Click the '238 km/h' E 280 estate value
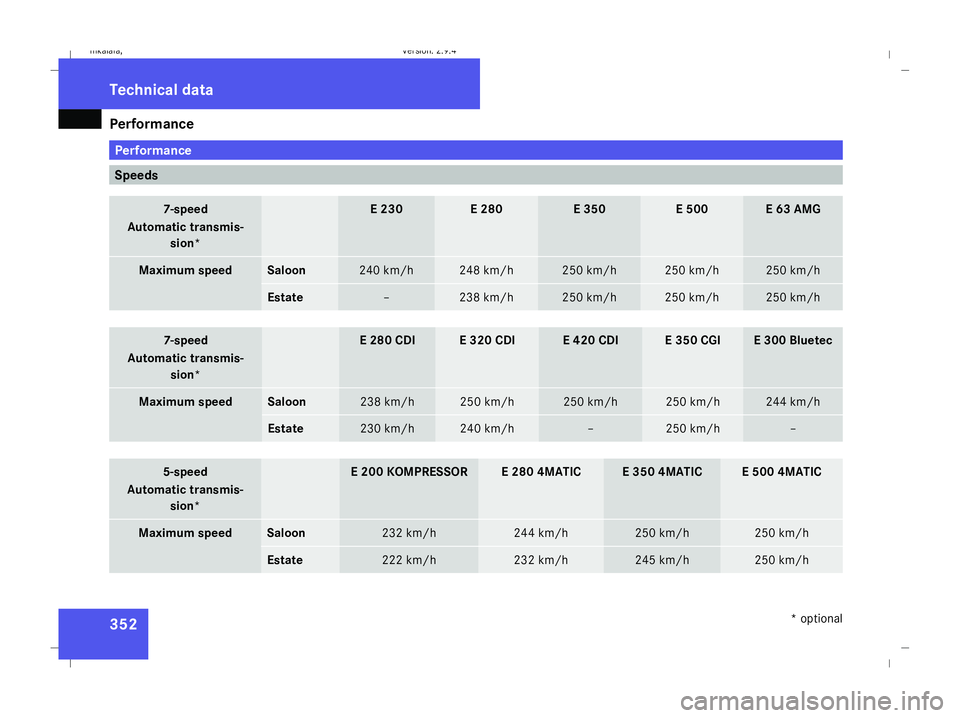Image resolution: width=960 pixels, height=718 pixels. click(x=486, y=297)
